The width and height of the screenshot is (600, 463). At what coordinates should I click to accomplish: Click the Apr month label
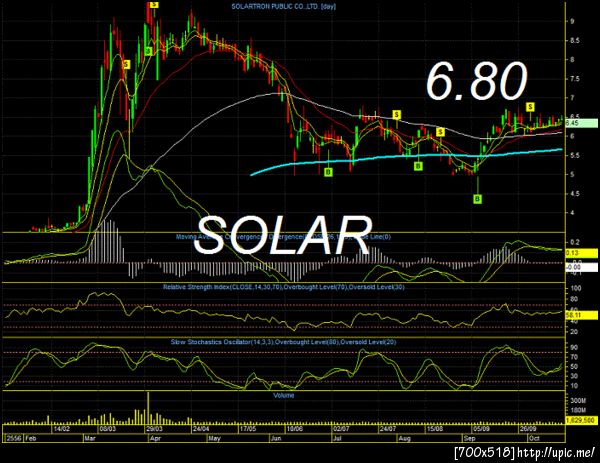click(x=155, y=439)
